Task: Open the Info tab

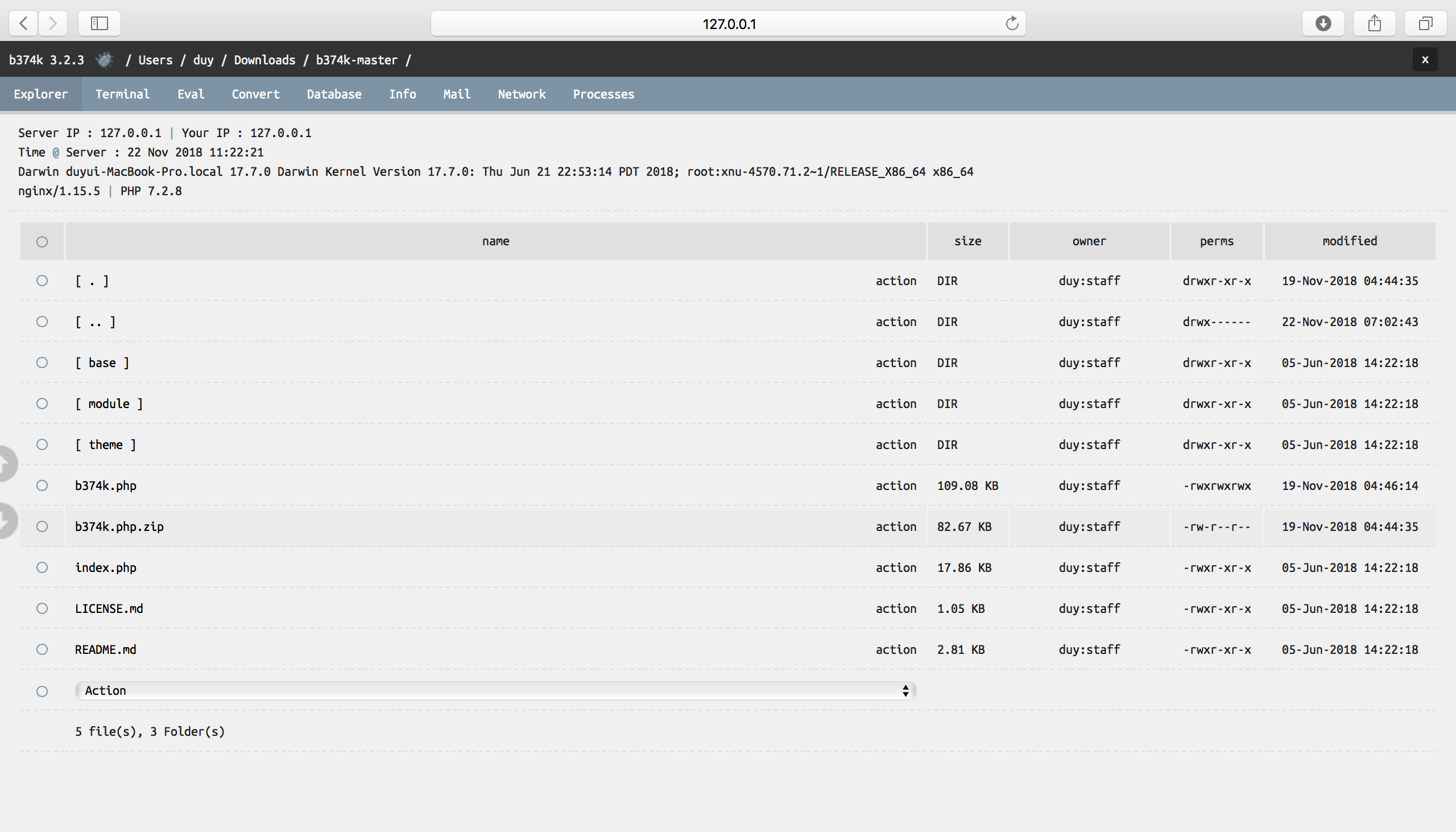Action: click(402, 94)
